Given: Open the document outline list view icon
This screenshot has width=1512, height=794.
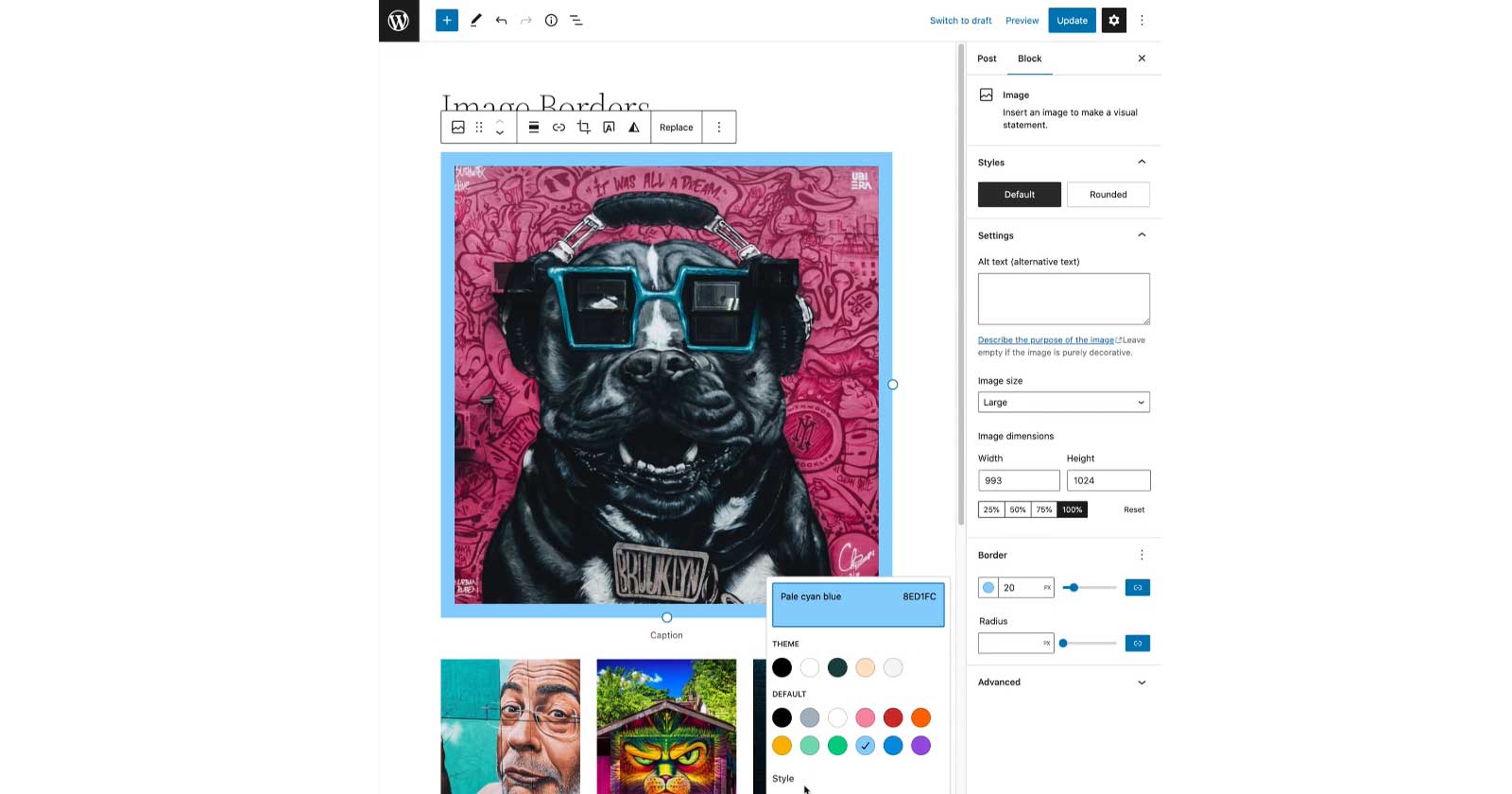Looking at the screenshot, I should [576, 20].
